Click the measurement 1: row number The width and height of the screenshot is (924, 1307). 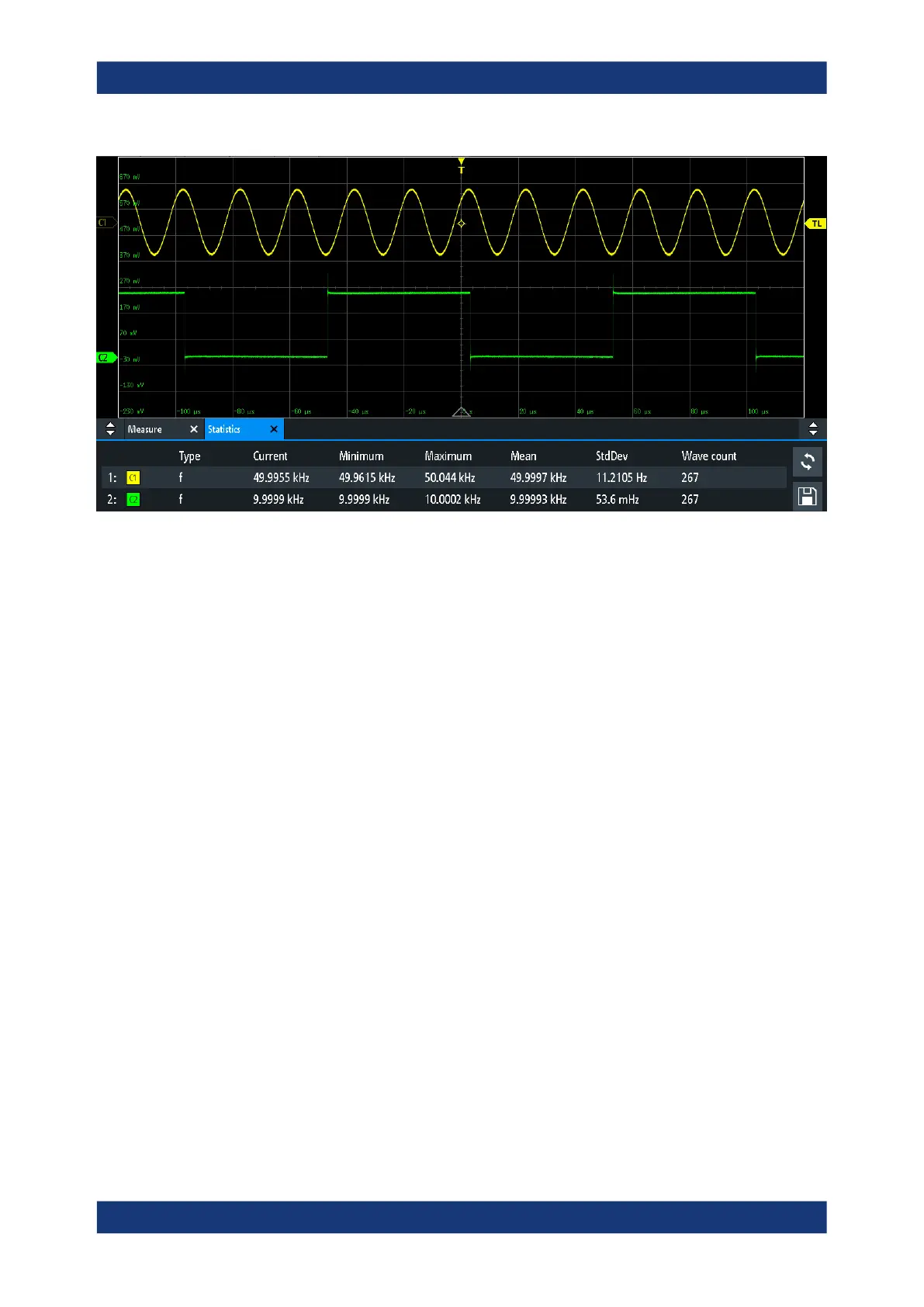pos(112,478)
